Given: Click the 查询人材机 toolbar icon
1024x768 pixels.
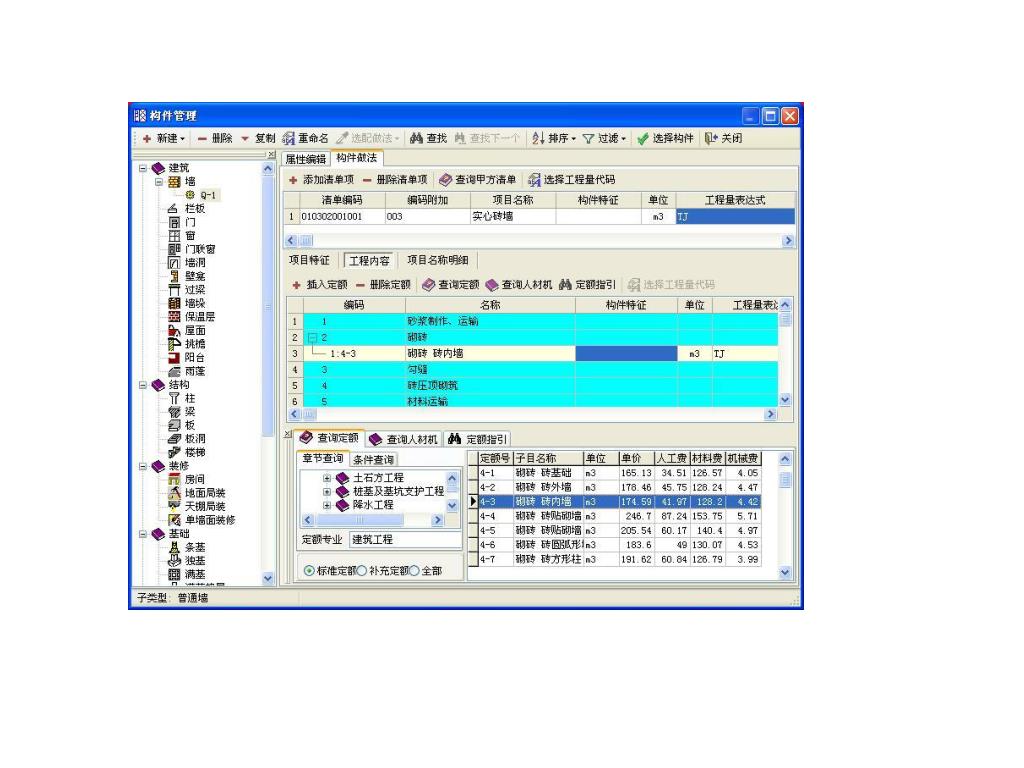Looking at the screenshot, I should tap(492, 285).
